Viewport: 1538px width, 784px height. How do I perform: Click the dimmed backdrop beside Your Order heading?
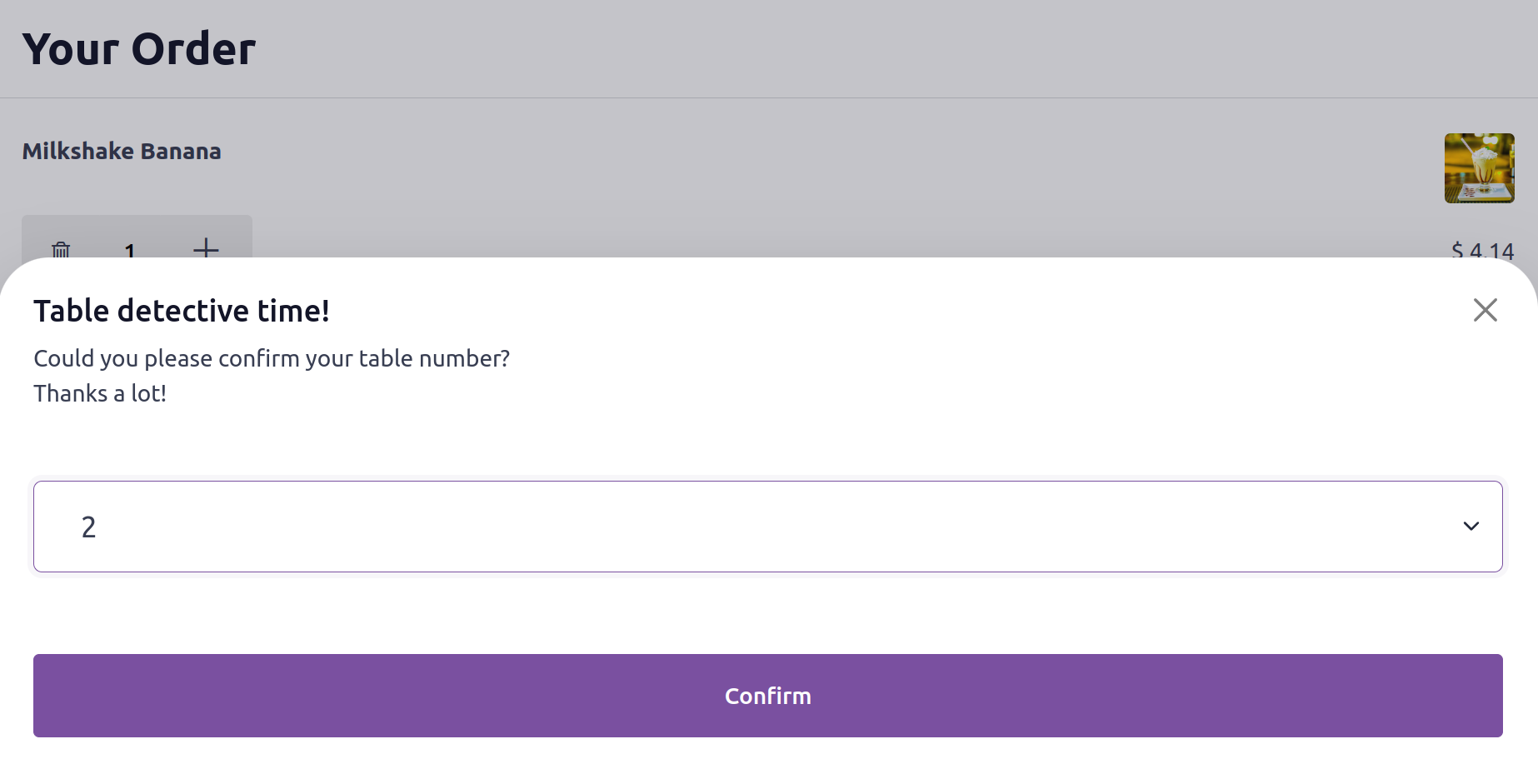(833, 48)
